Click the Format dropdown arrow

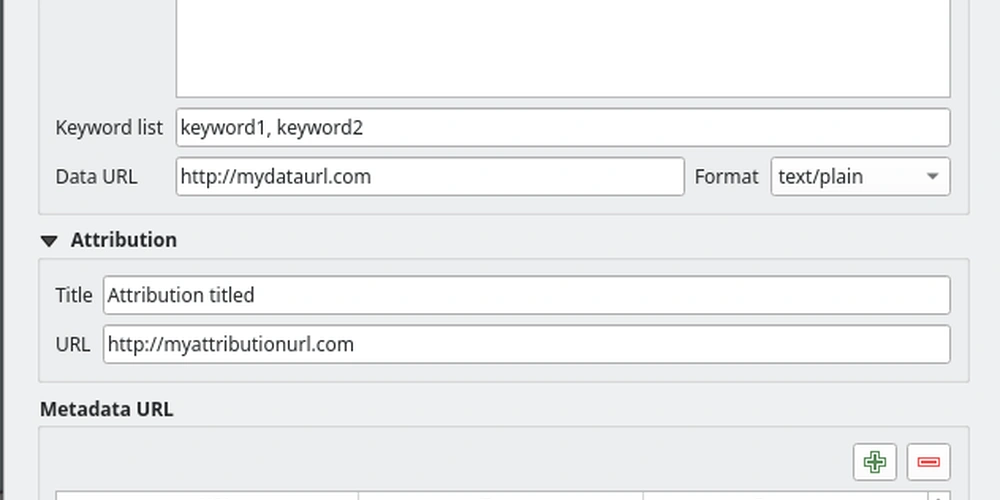click(932, 177)
